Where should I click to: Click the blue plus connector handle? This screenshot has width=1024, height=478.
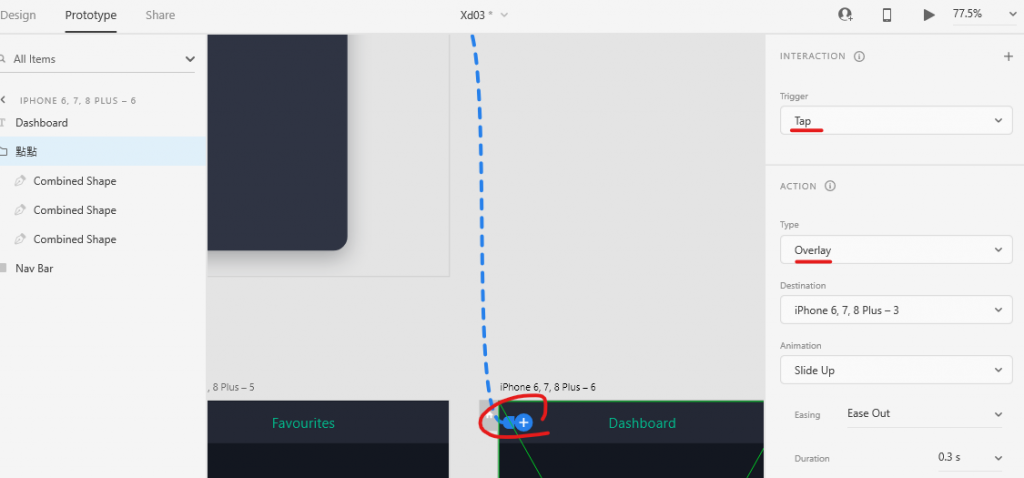coord(523,422)
